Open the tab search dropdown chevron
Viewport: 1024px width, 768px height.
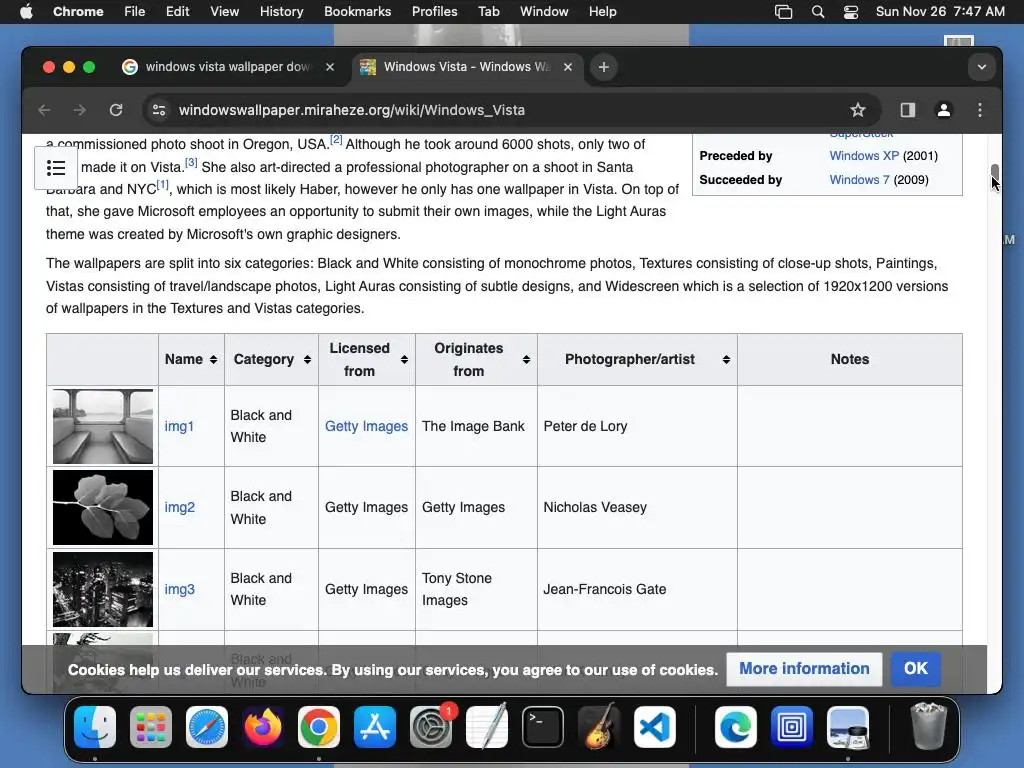click(x=982, y=67)
